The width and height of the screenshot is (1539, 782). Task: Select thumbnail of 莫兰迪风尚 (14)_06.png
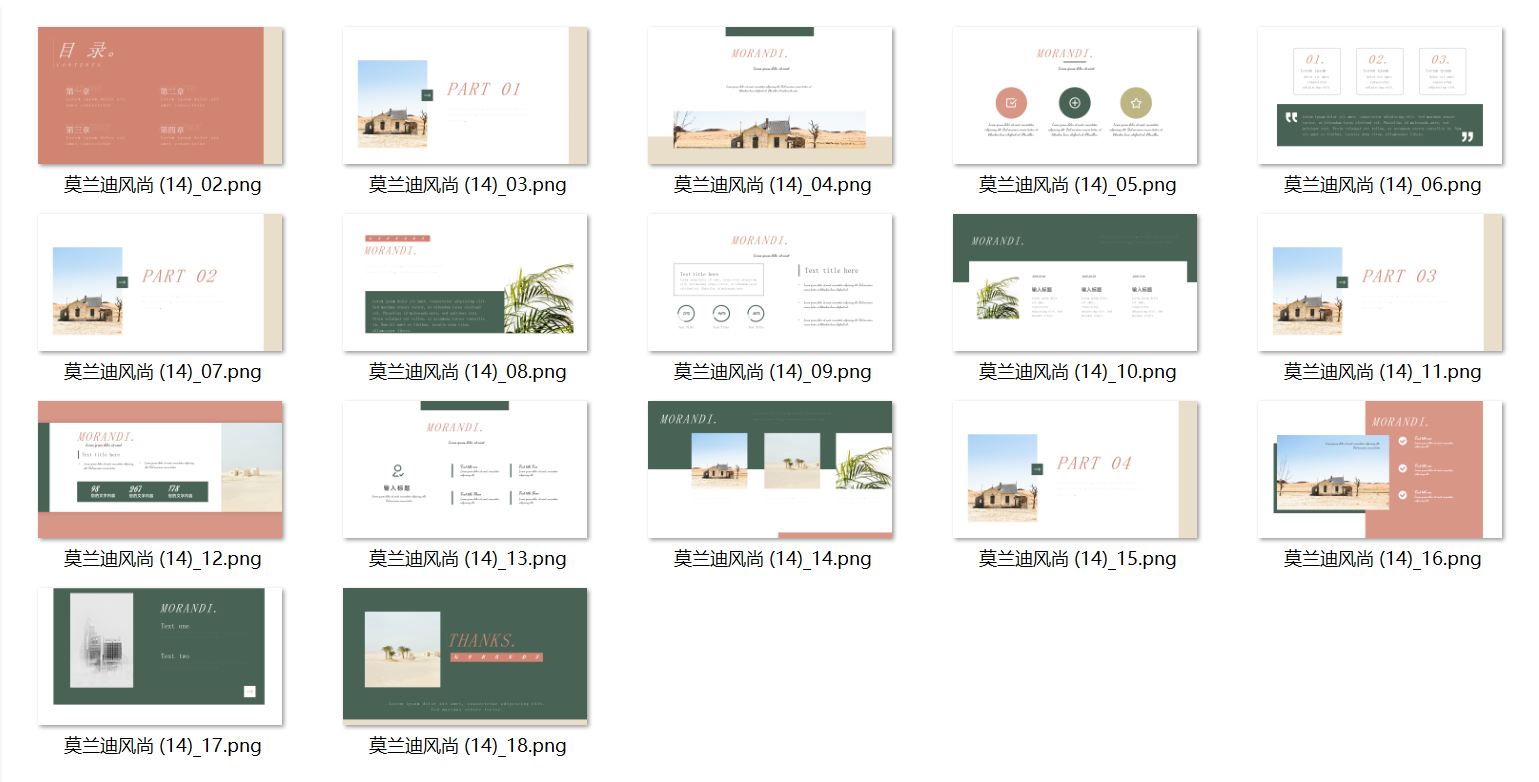[1380, 96]
